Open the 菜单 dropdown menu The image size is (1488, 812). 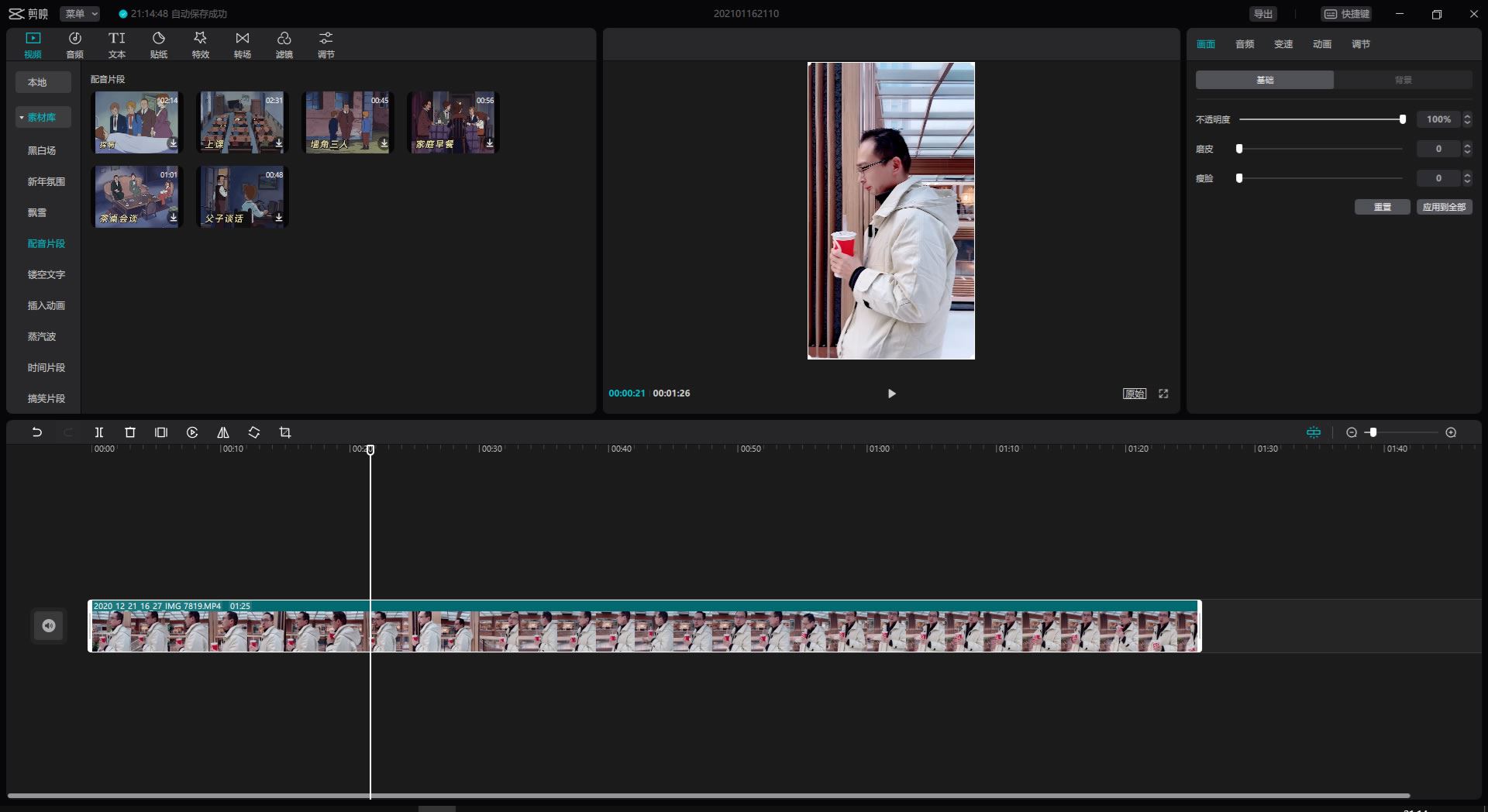pos(80,14)
